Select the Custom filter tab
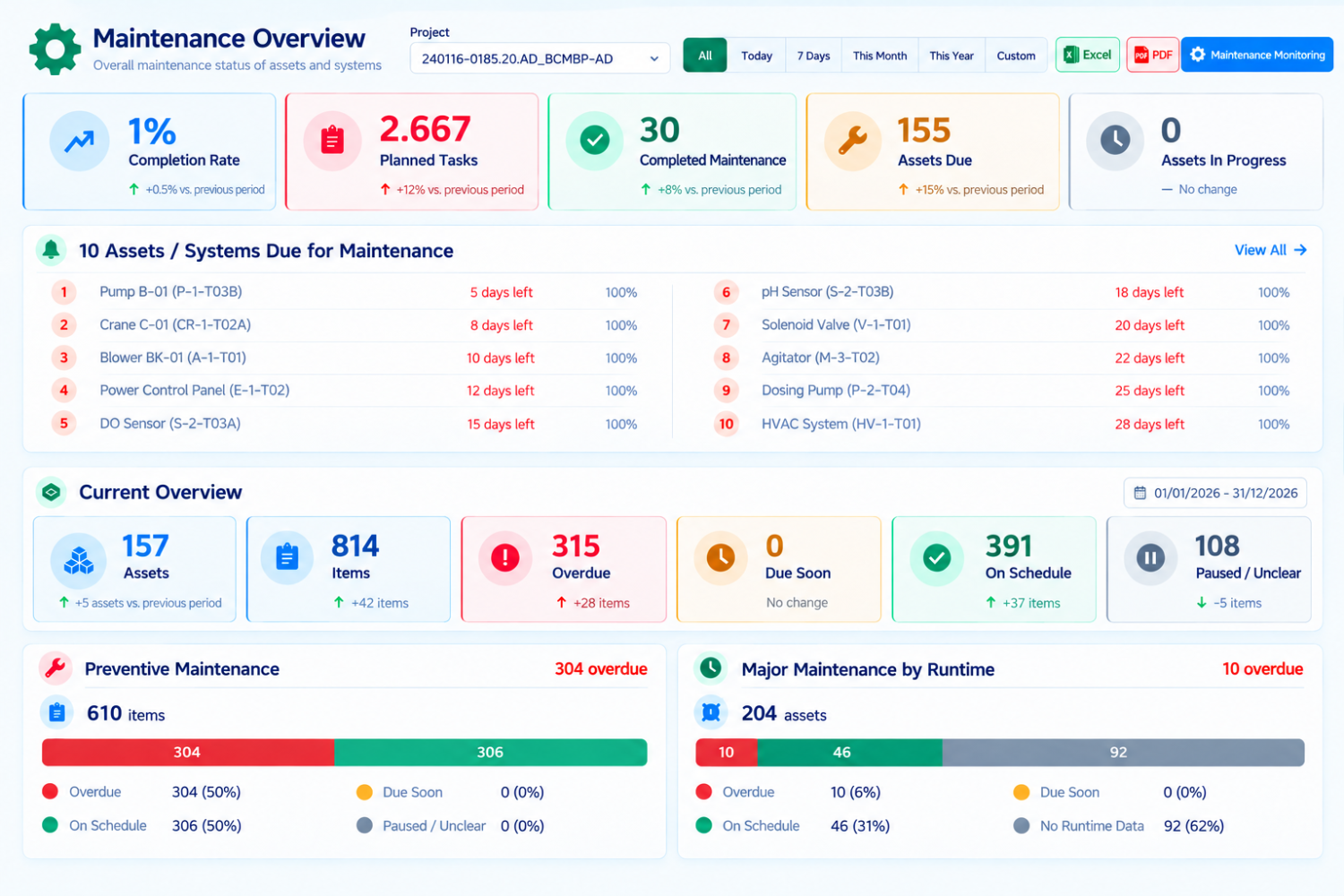 [x=1016, y=56]
